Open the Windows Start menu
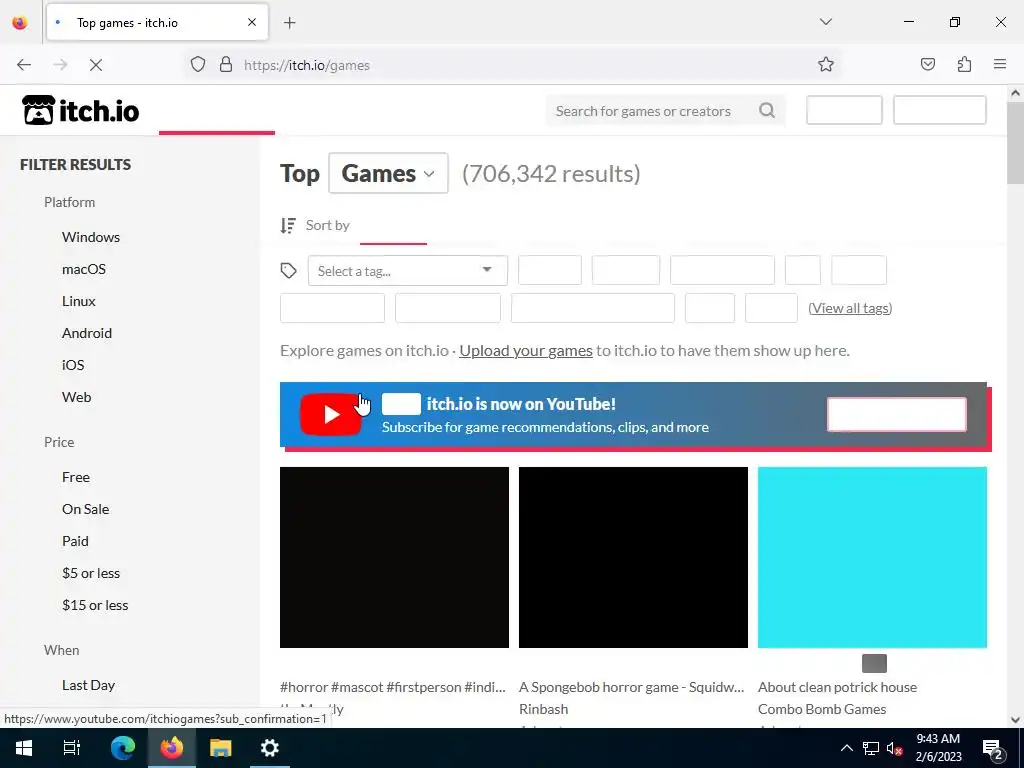This screenshot has height=768, width=1024. click(x=24, y=748)
